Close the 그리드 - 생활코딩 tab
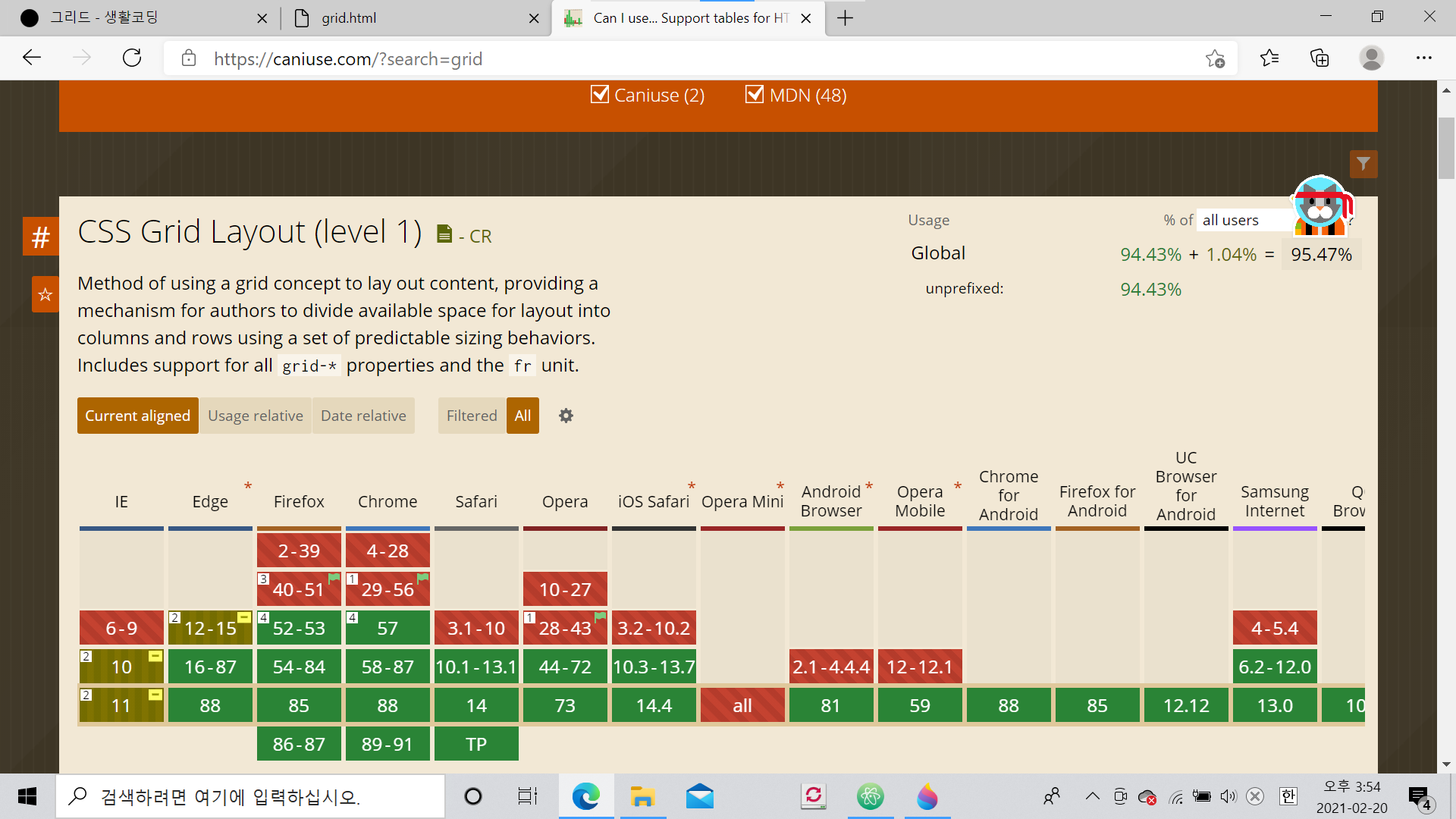The width and height of the screenshot is (1456, 819). [262, 18]
